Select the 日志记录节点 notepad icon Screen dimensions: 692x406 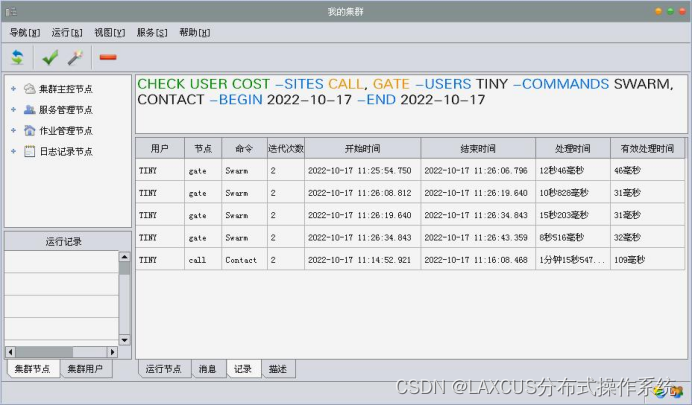pos(30,151)
